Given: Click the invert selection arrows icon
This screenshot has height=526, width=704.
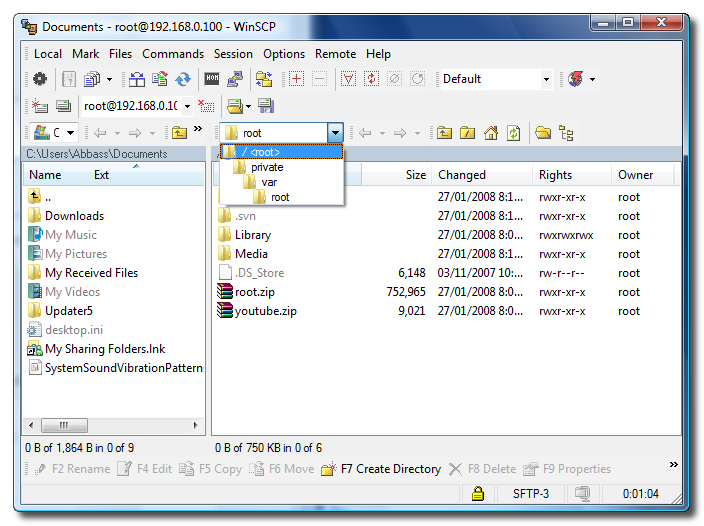Looking at the screenshot, I should pos(371,79).
